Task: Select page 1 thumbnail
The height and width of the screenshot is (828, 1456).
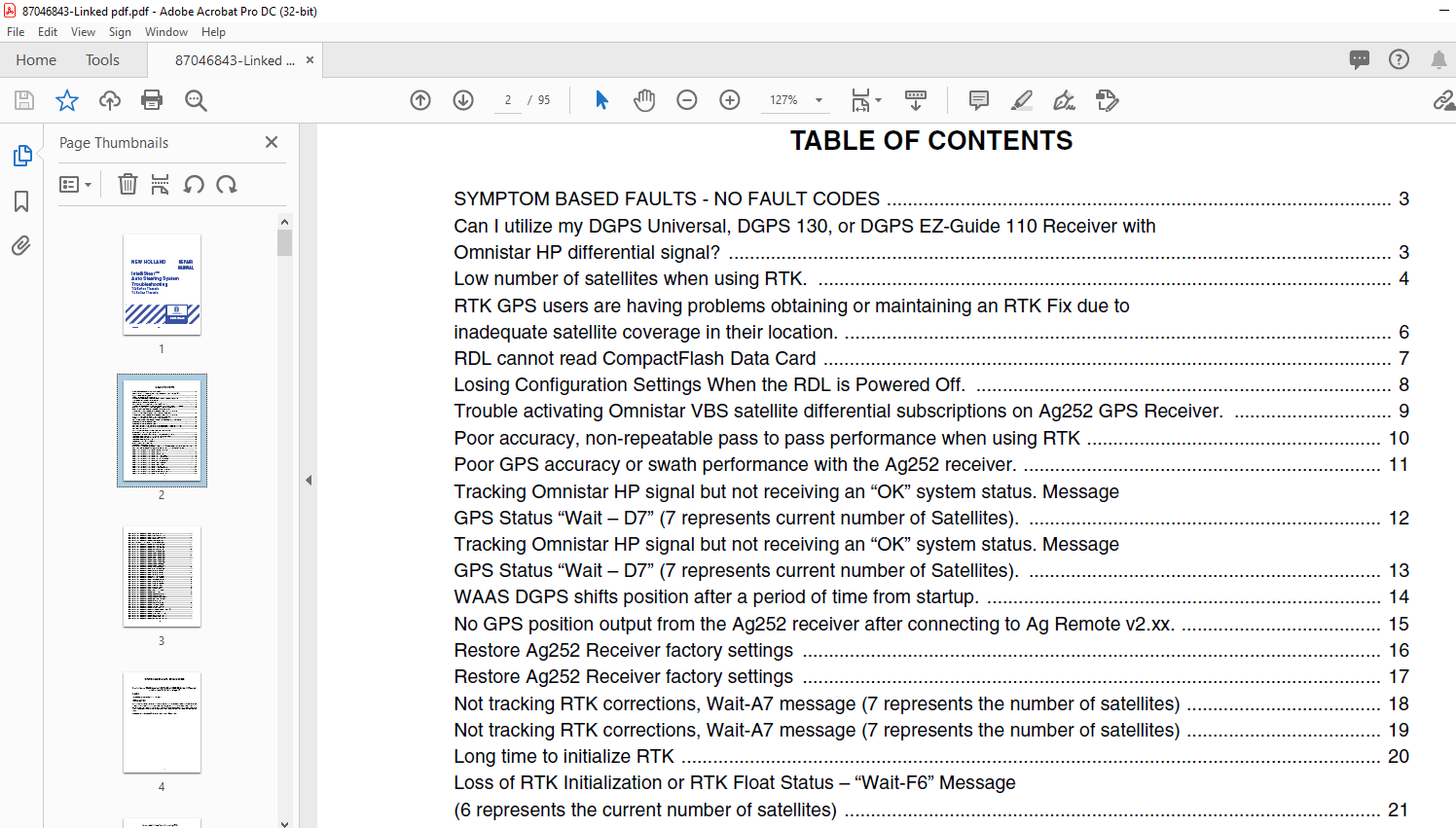Action: 162,285
